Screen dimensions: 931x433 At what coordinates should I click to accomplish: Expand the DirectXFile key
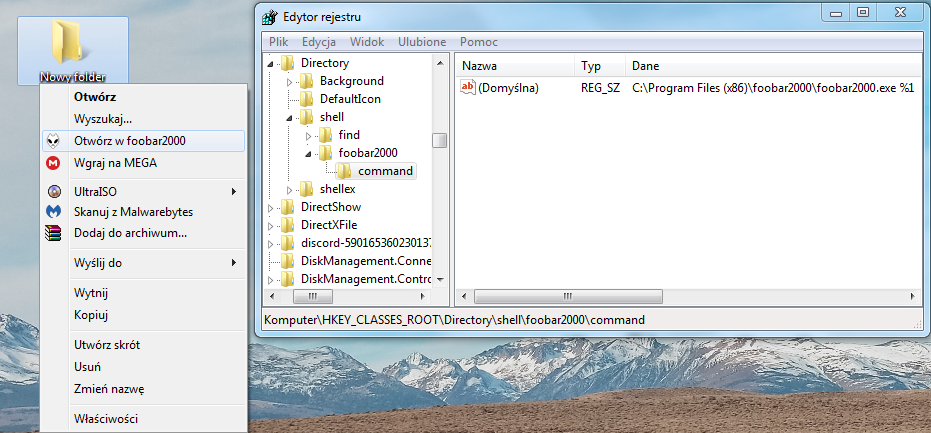pyautogui.click(x=271, y=226)
